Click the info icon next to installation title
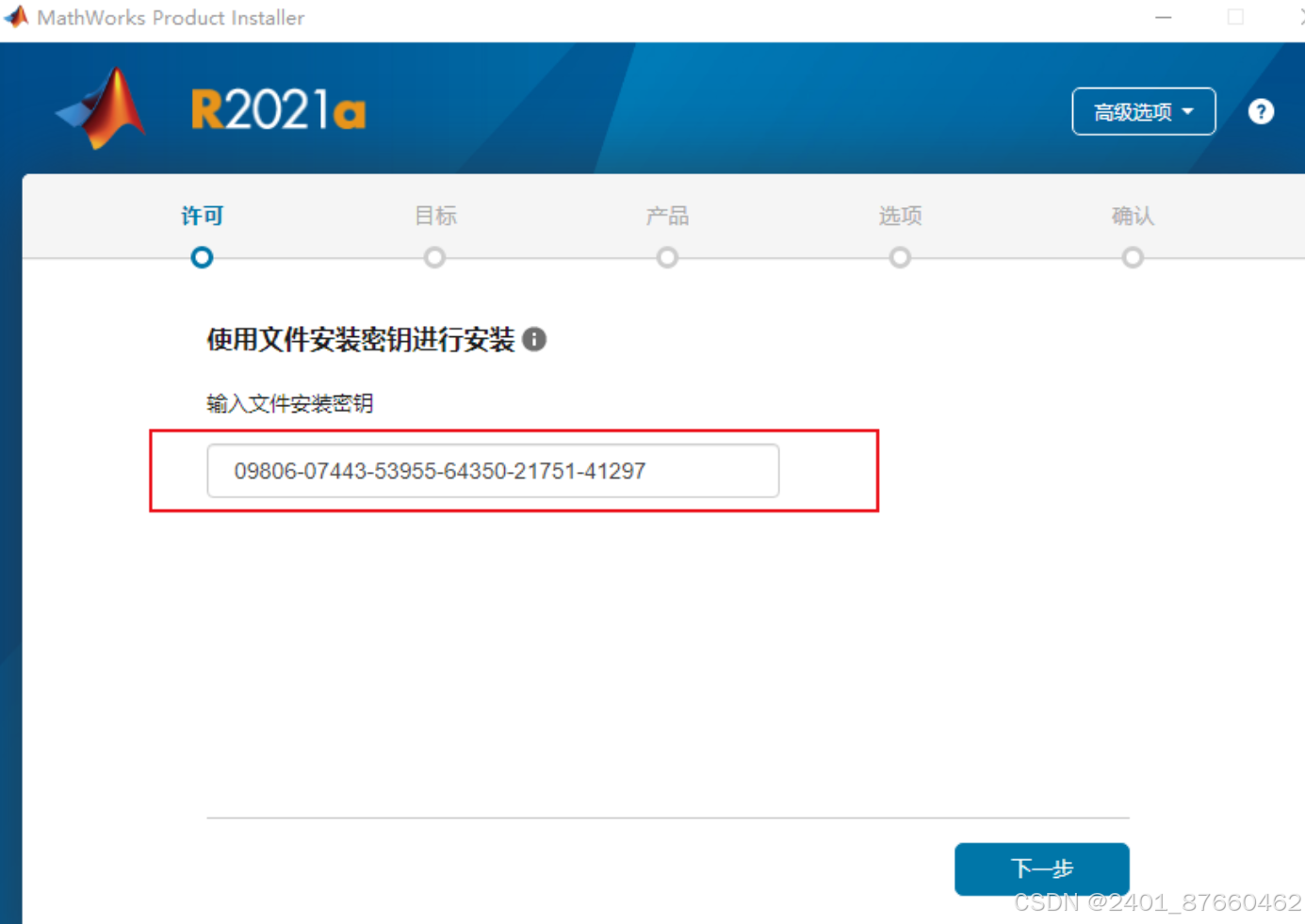The height and width of the screenshot is (924, 1305). pyautogui.click(x=535, y=340)
